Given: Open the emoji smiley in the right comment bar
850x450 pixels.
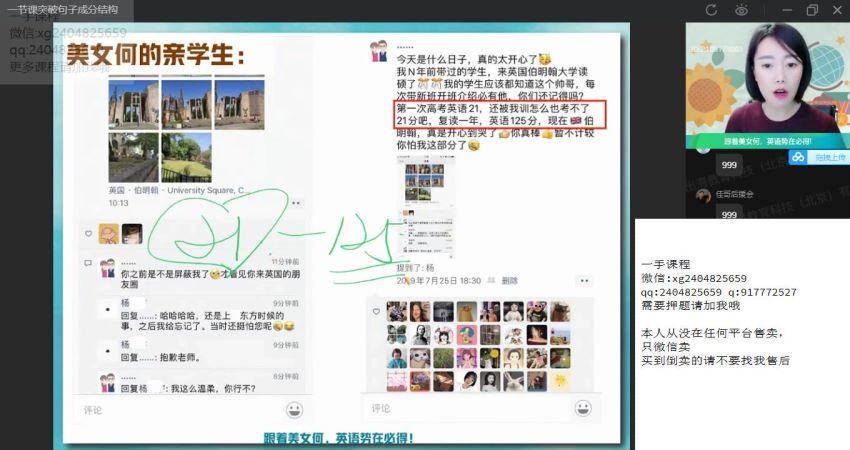Looking at the screenshot, I should click(583, 408).
